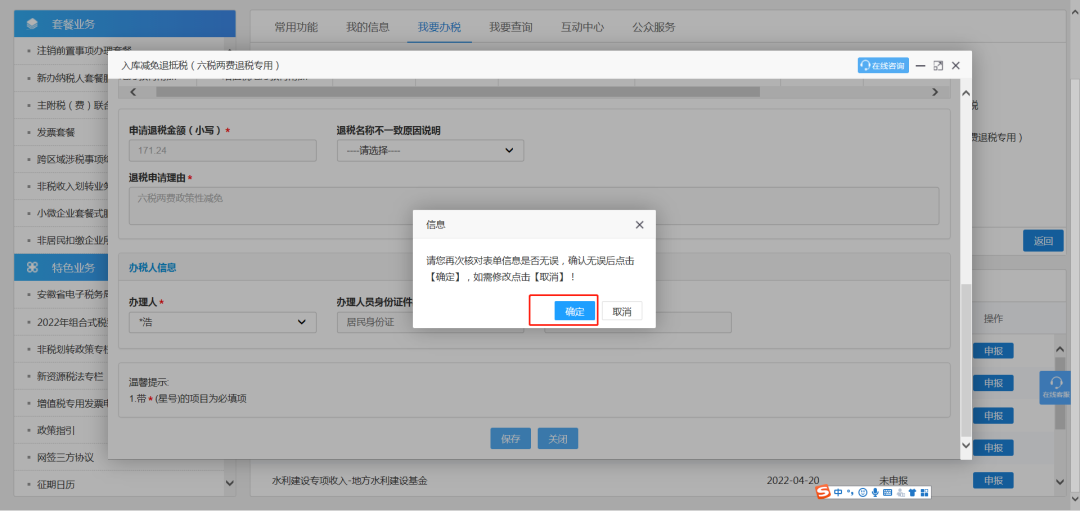Screen dimensions: 1080x511
Task: Click dialog vertical scrollbar up arrow
Action: (966, 93)
